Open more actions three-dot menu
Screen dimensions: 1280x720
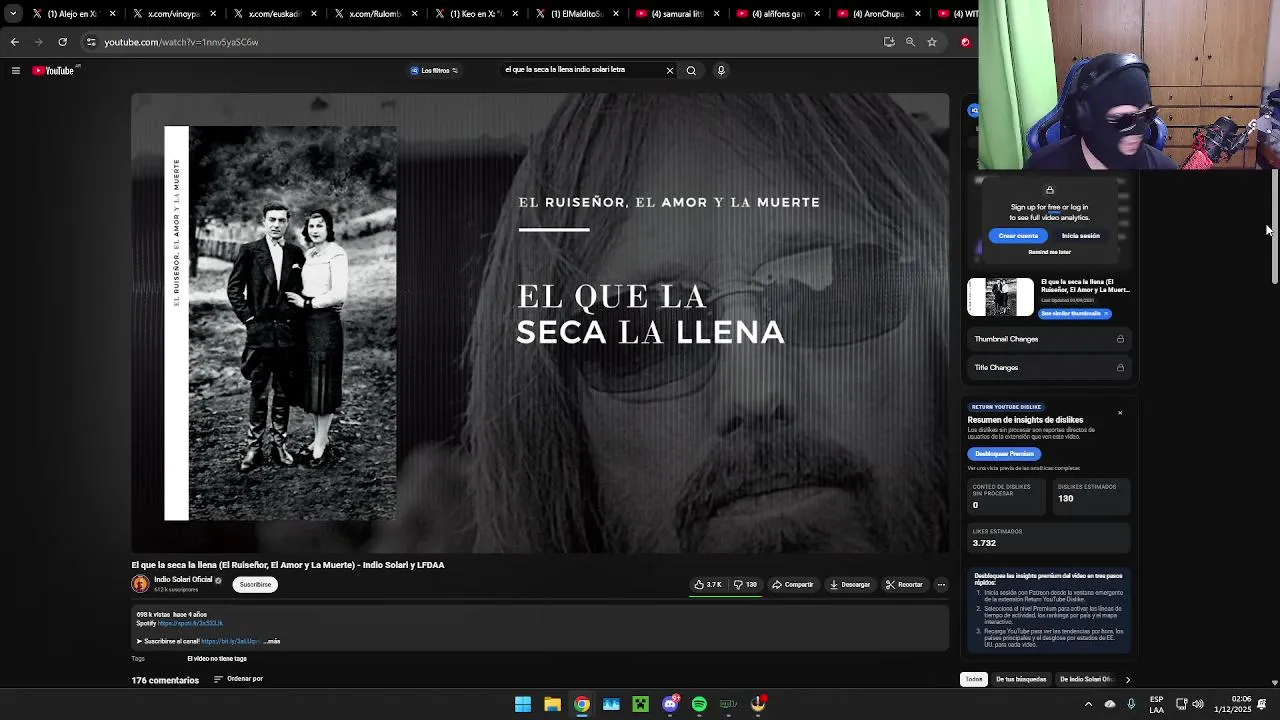pos(941,584)
